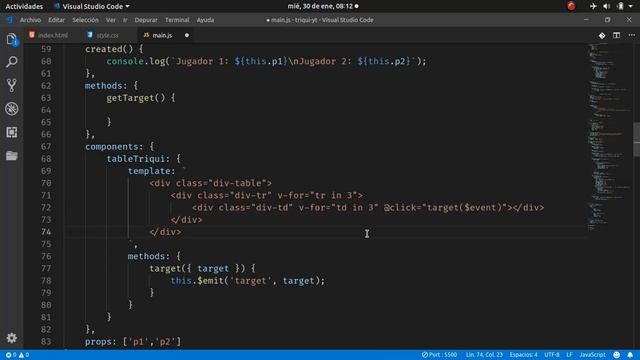The image size is (640, 360).
Task: Click unsaved dot on main.js tab
Action: pyautogui.click(x=187, y=36)
